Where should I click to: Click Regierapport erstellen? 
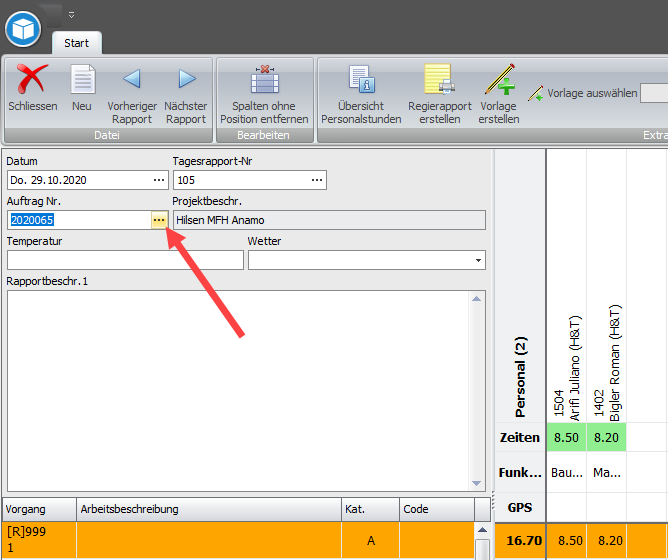pyautogui.click(x=440, y=94)
